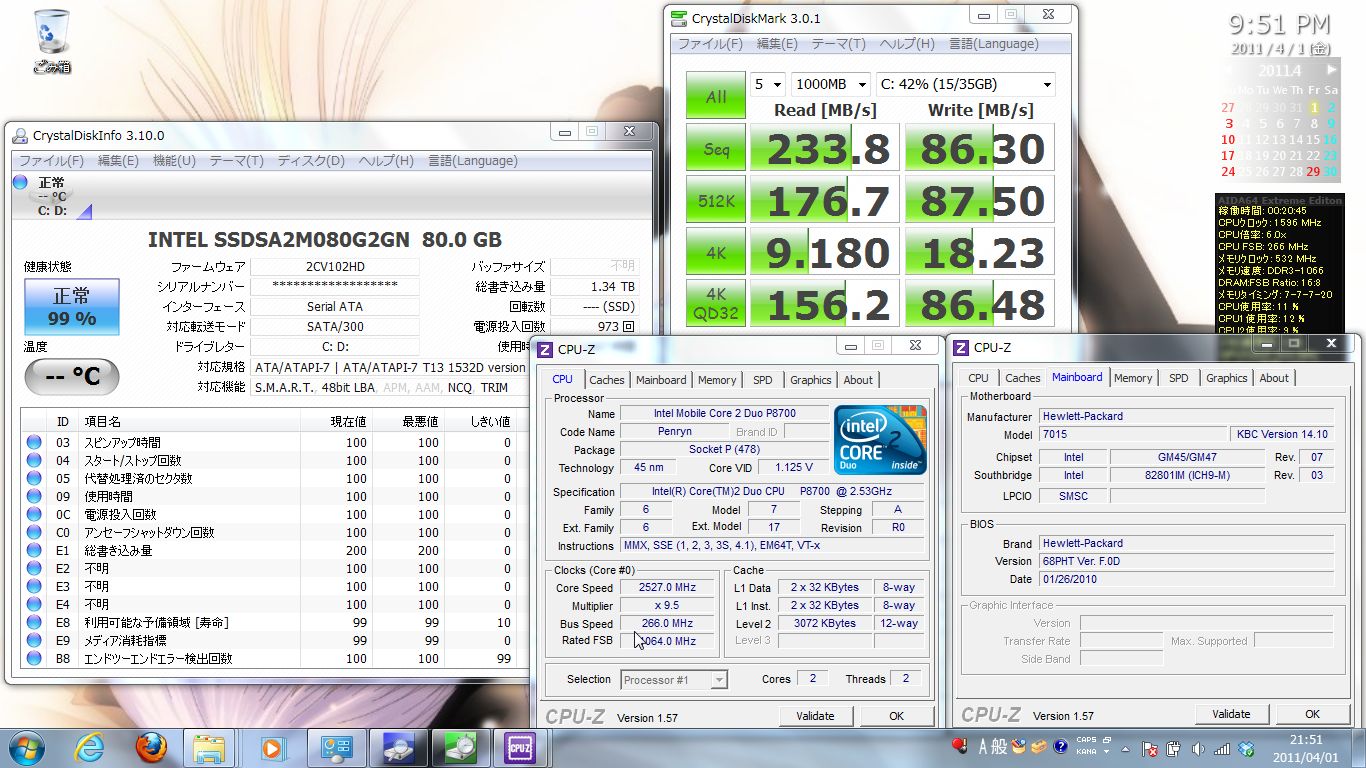Open the Action Center flag icon
The height and width of the screenshot is (768, 1366).
[1150, 748]
